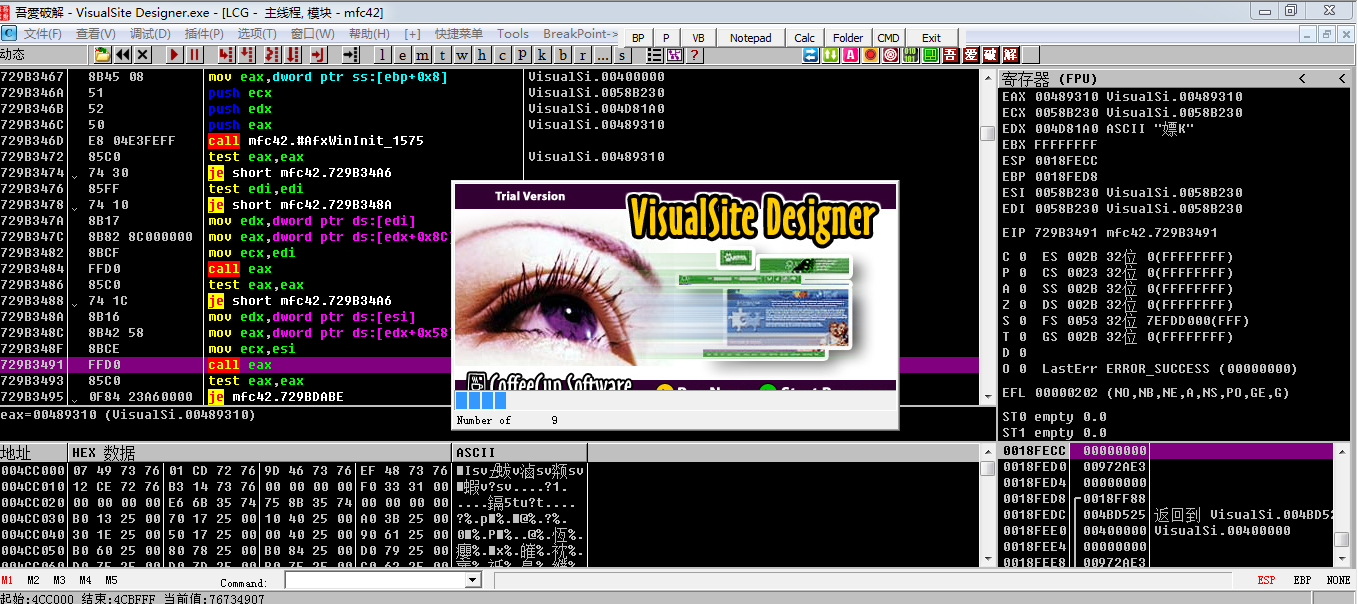Click the green up-down arrows plugin icon
The height and width of the screenshot is (604, 1358).
[x=830, y=55]
